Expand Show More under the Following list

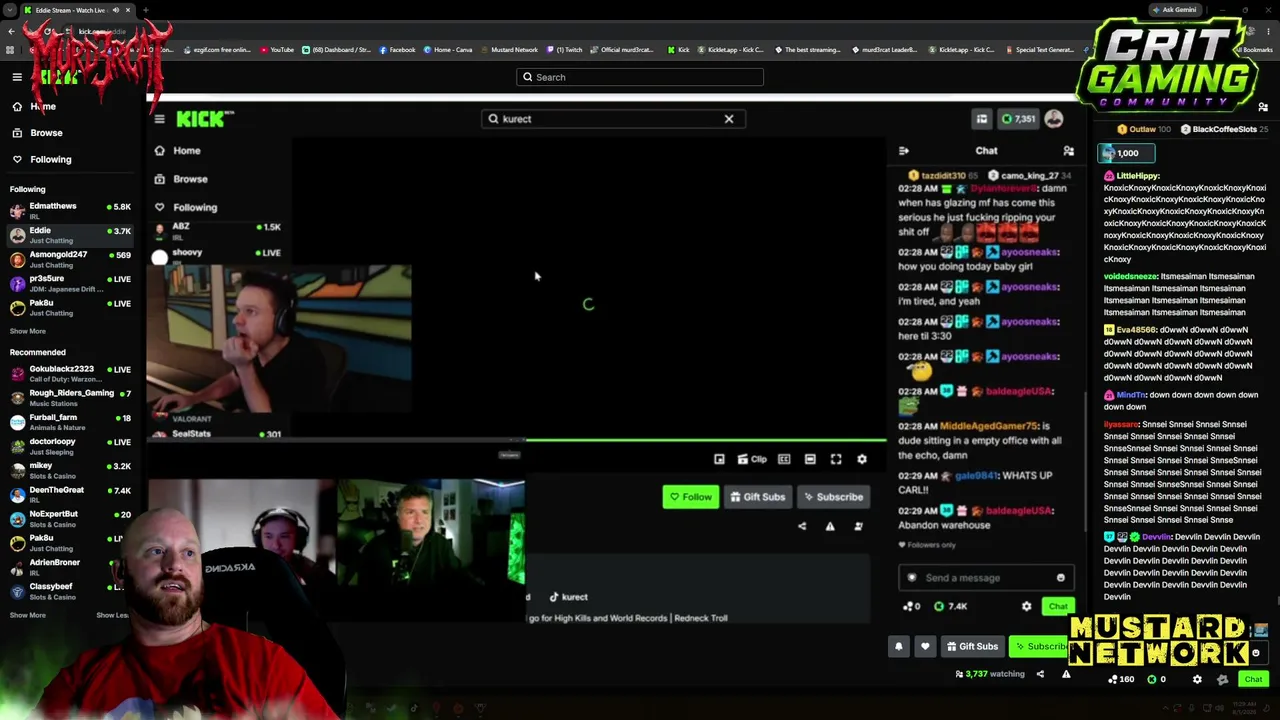click(28, 331)
